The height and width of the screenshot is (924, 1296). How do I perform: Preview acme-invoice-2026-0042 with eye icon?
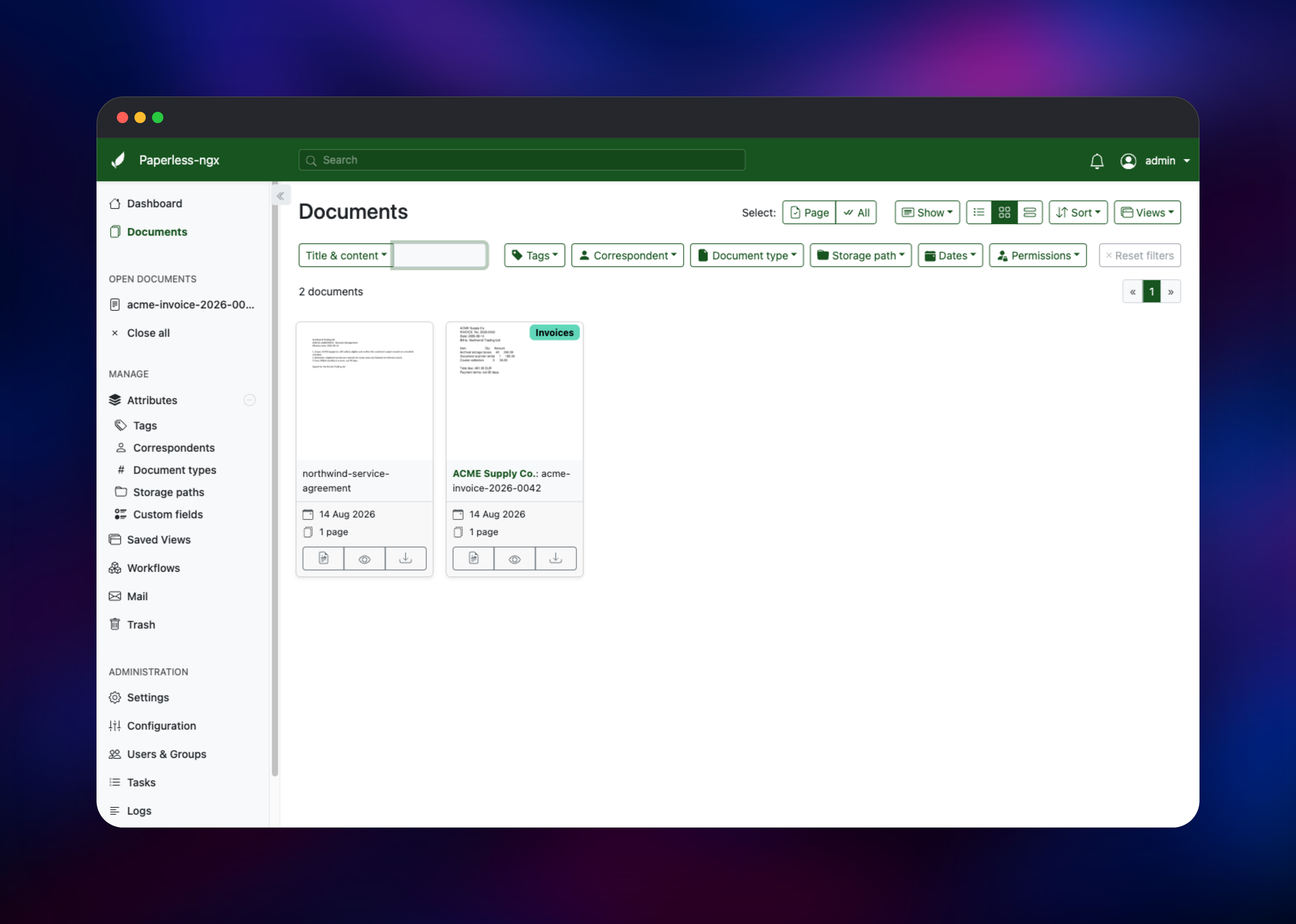[515, 558]
